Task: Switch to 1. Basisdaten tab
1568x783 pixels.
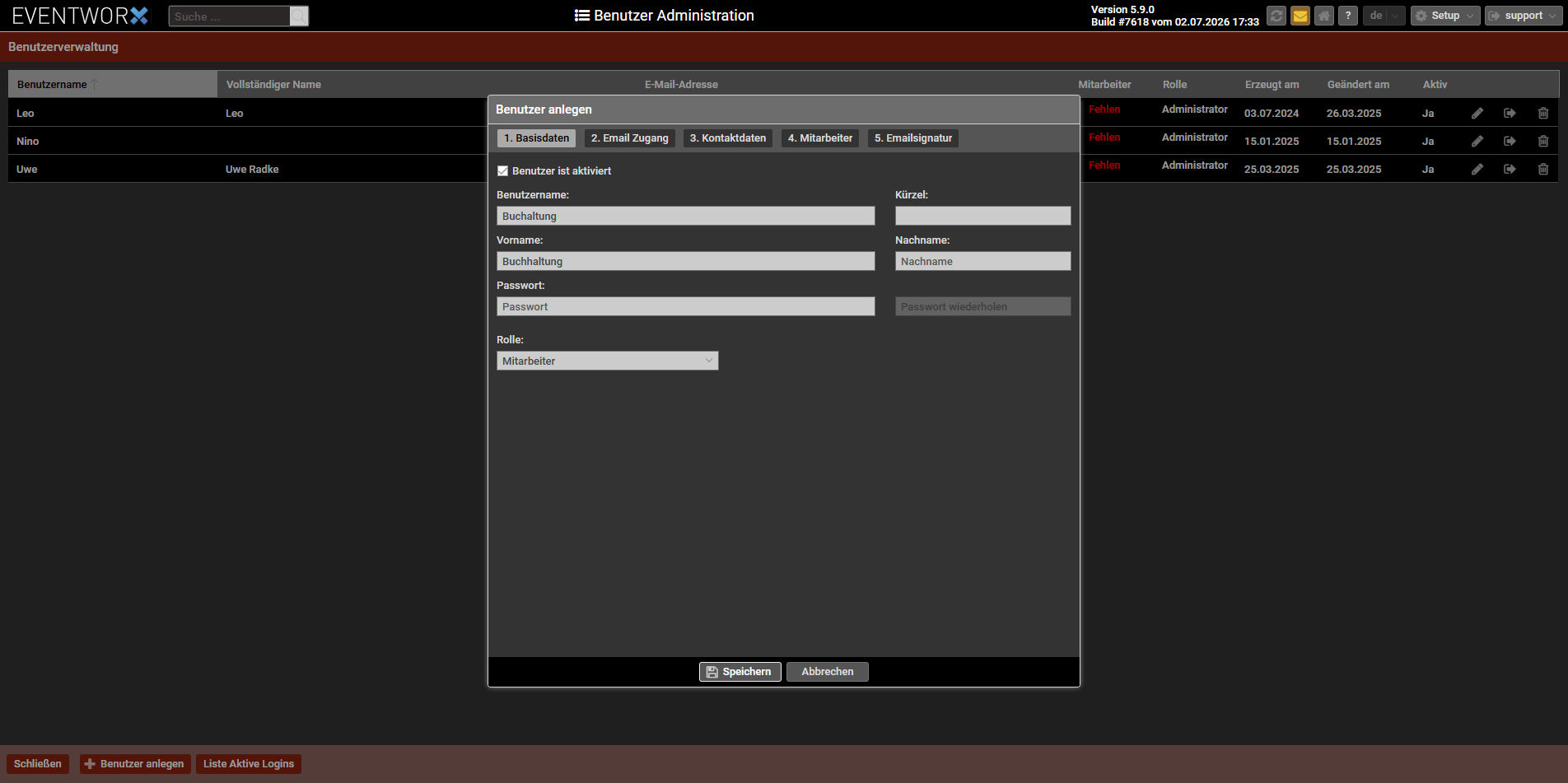Action: [x=537, y=138]
